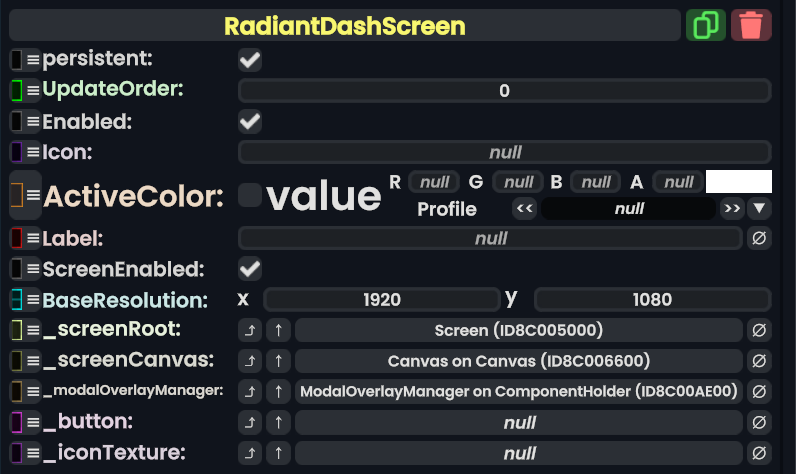796x474 pixels.
Task: Clear the _modalOverlayManager reference
Action: point(759,391)
